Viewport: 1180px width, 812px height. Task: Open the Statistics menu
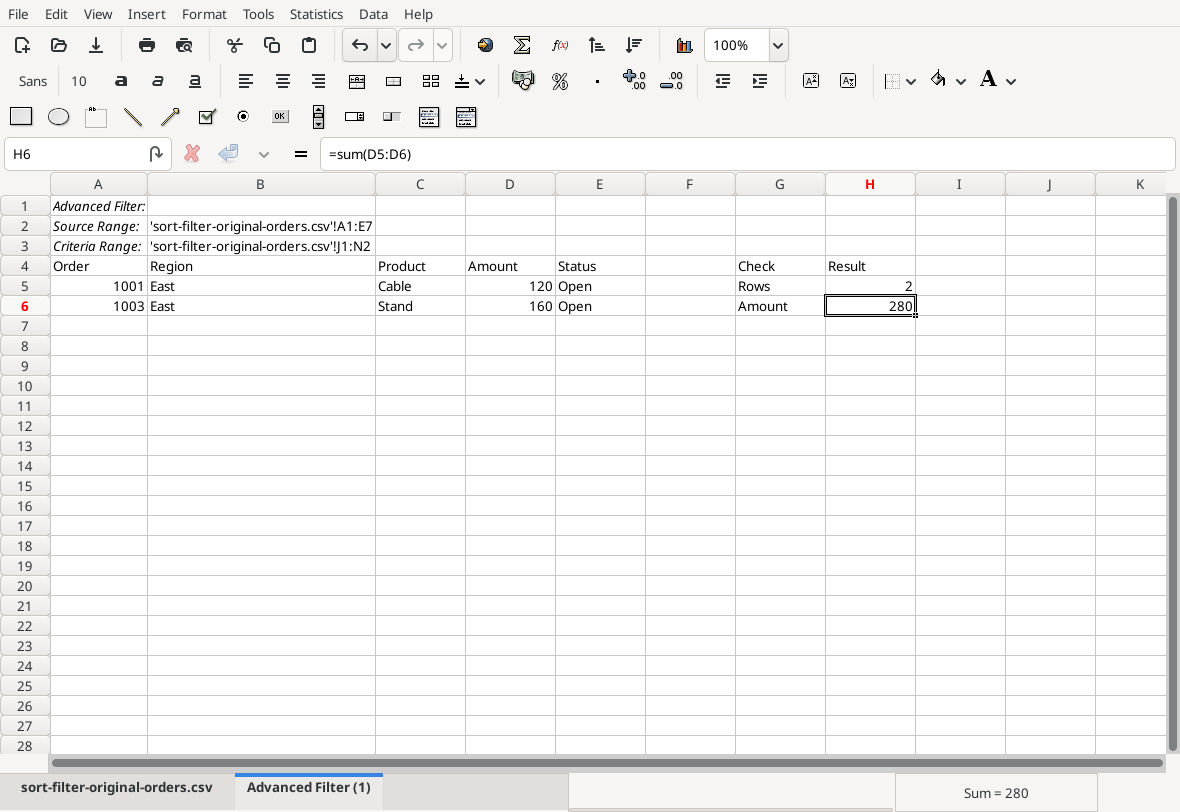[316, 14]
